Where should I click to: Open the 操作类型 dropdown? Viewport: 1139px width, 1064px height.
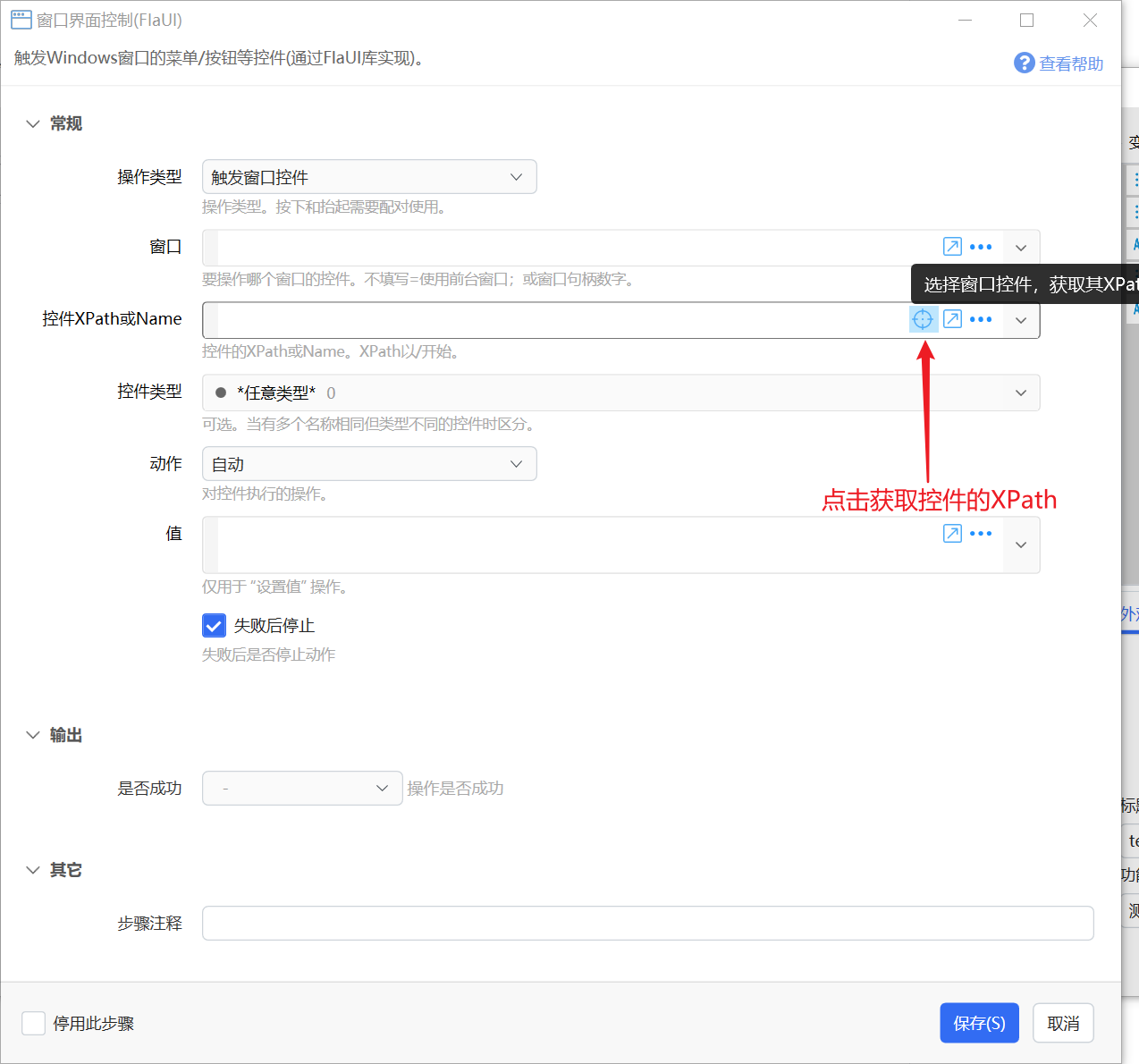click(x=369, y=177)
